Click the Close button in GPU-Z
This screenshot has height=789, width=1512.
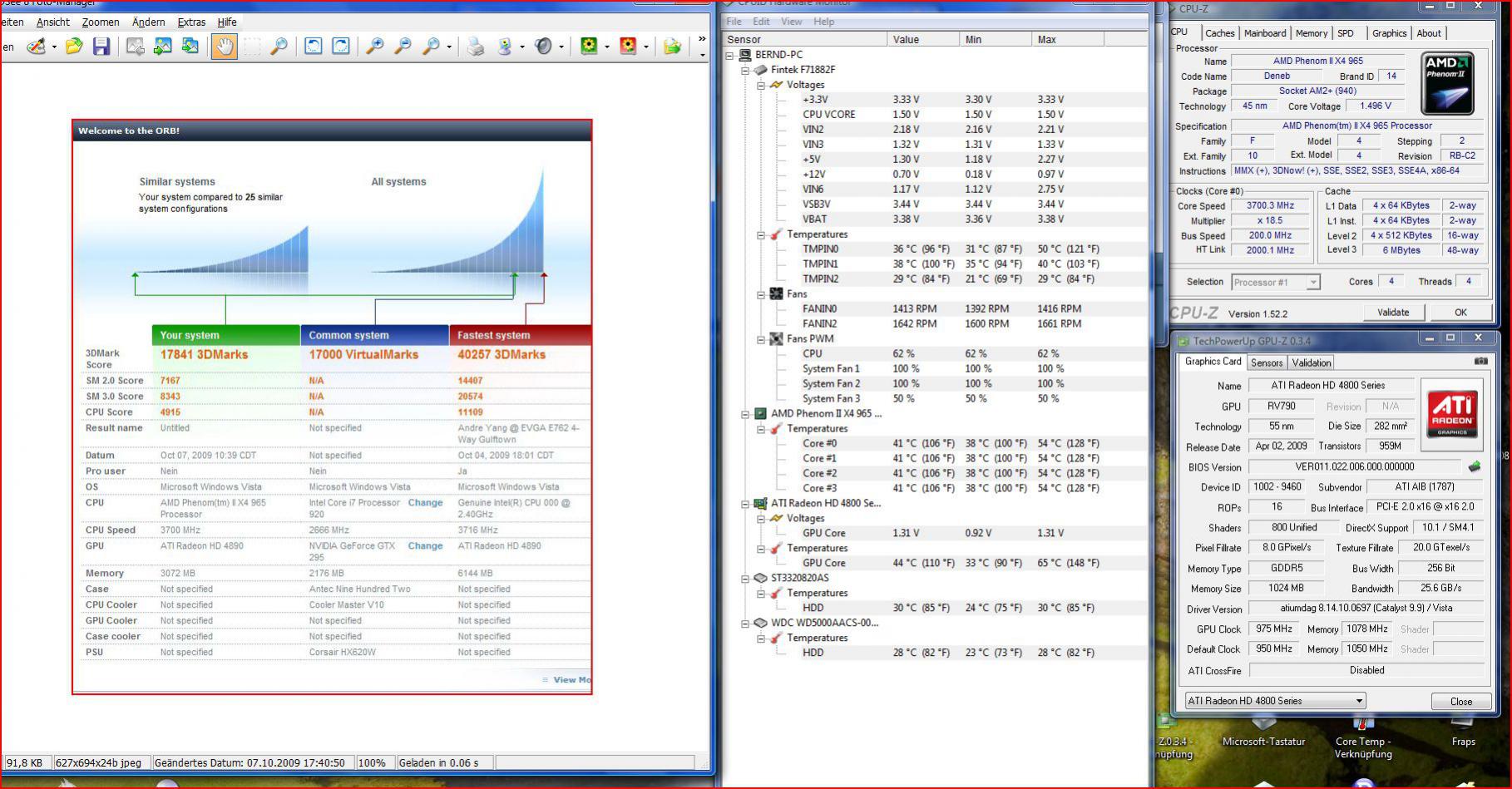(1461, 702)
